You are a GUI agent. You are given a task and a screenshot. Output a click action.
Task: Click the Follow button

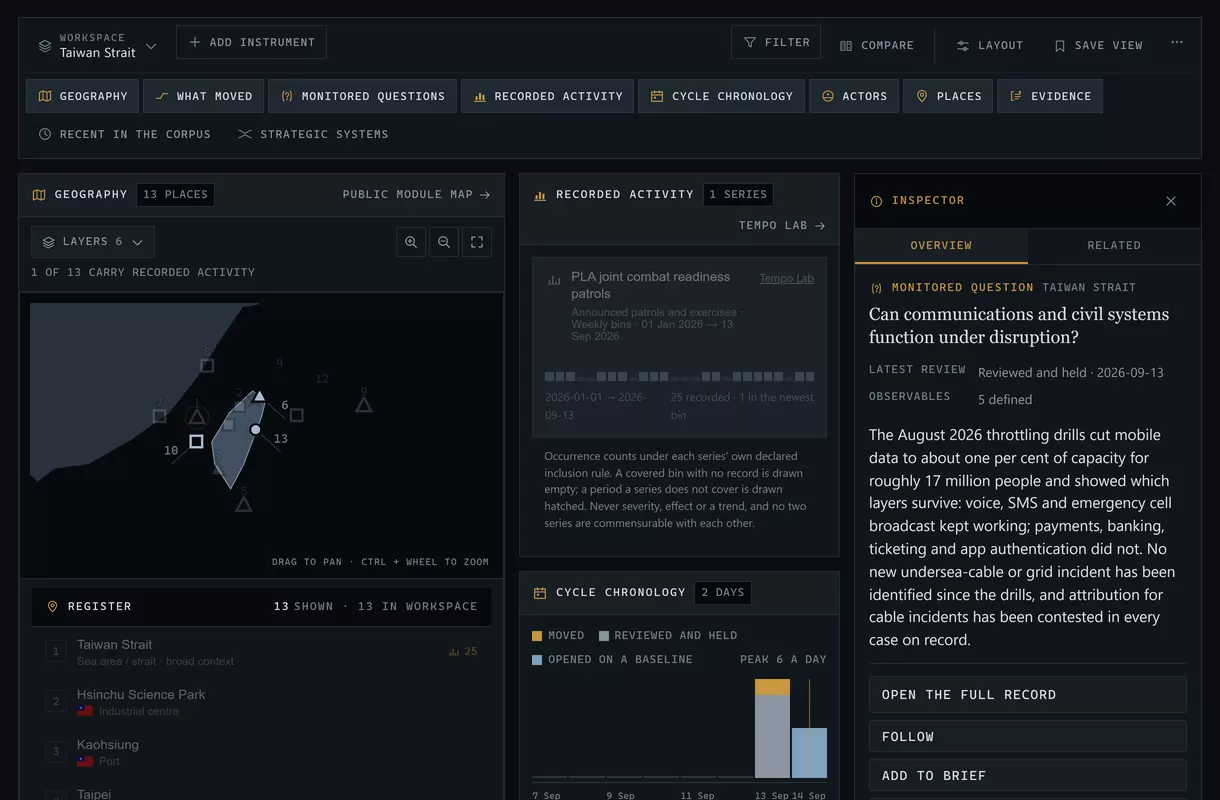click(x=1028, y=737)
